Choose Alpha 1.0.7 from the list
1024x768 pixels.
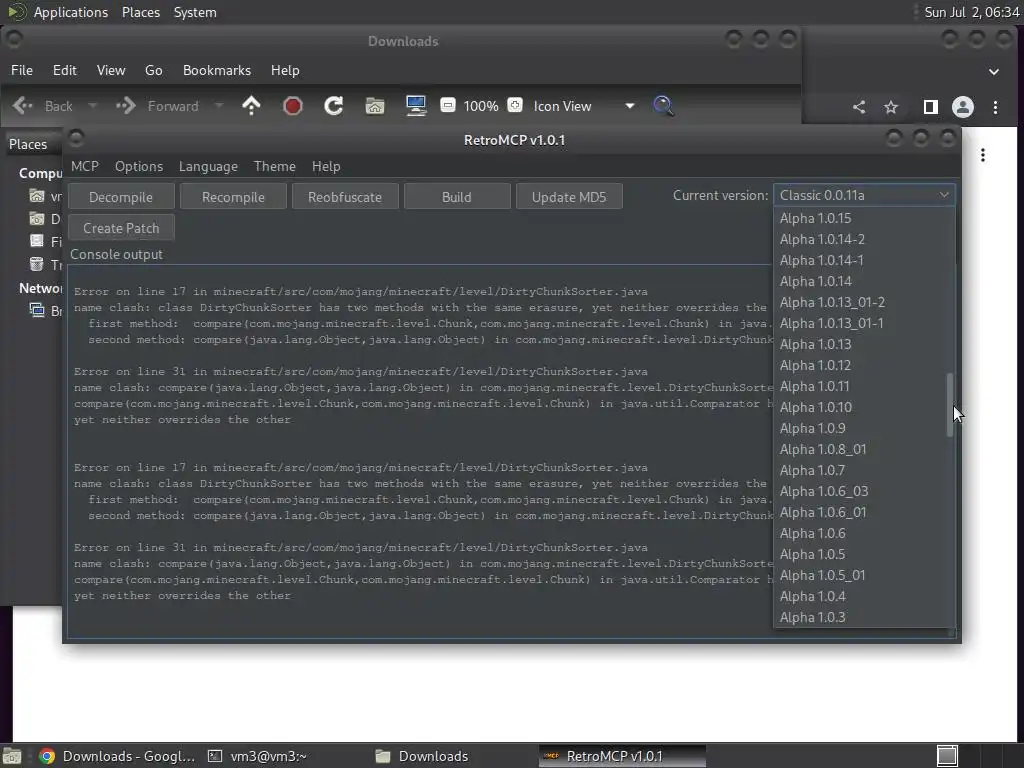click(x=861, y=470)
